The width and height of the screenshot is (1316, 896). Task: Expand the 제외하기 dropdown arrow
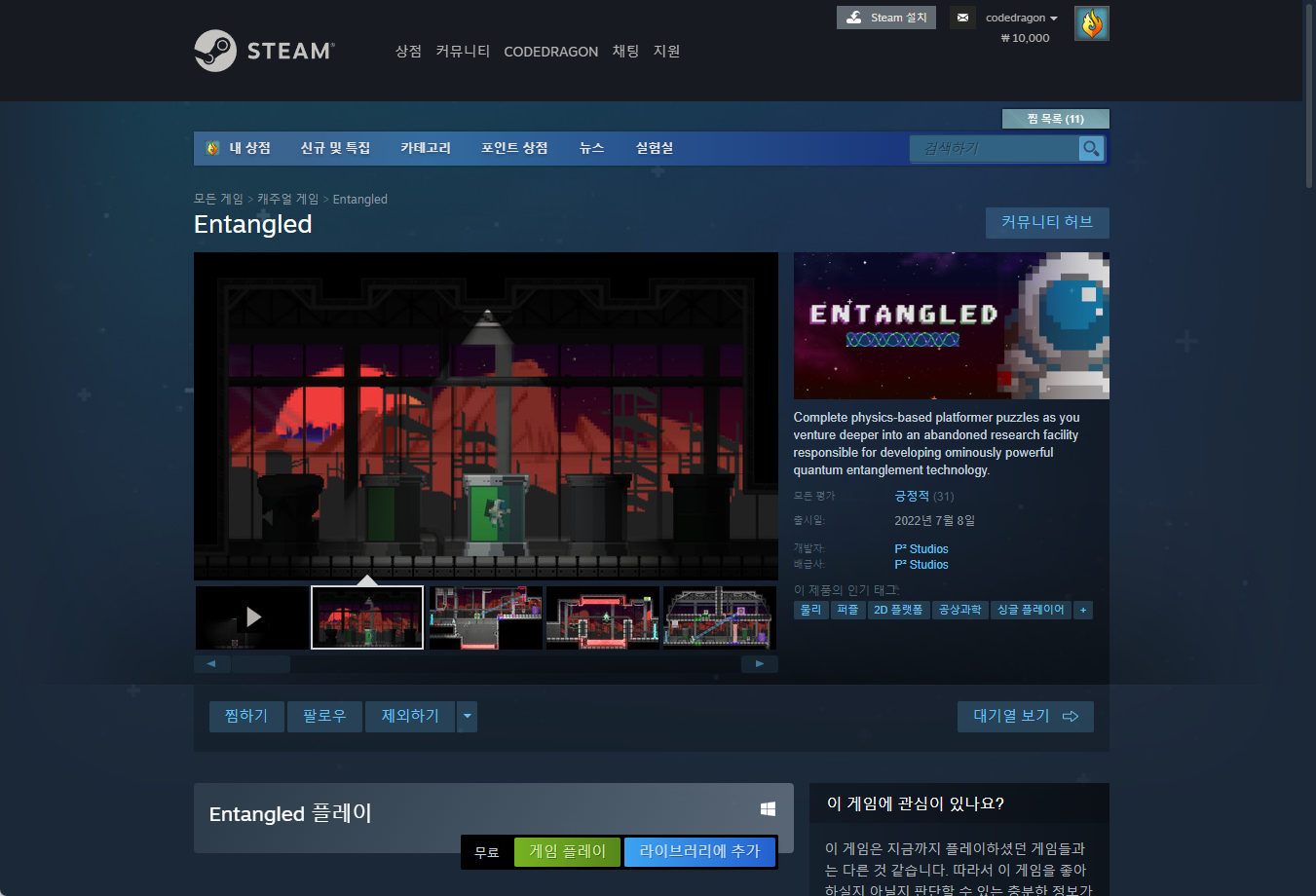(468, 717)
